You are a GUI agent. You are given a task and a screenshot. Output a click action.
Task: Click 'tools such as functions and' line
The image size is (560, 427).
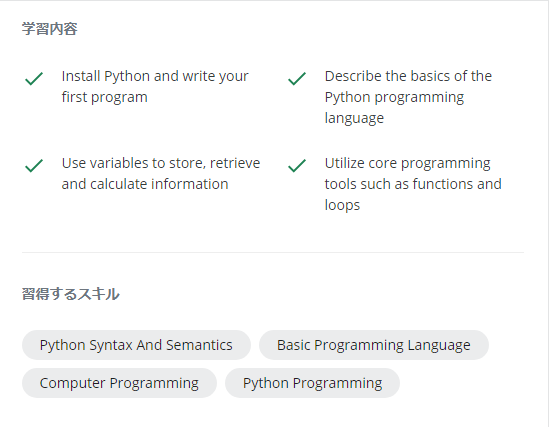(413, 184)
